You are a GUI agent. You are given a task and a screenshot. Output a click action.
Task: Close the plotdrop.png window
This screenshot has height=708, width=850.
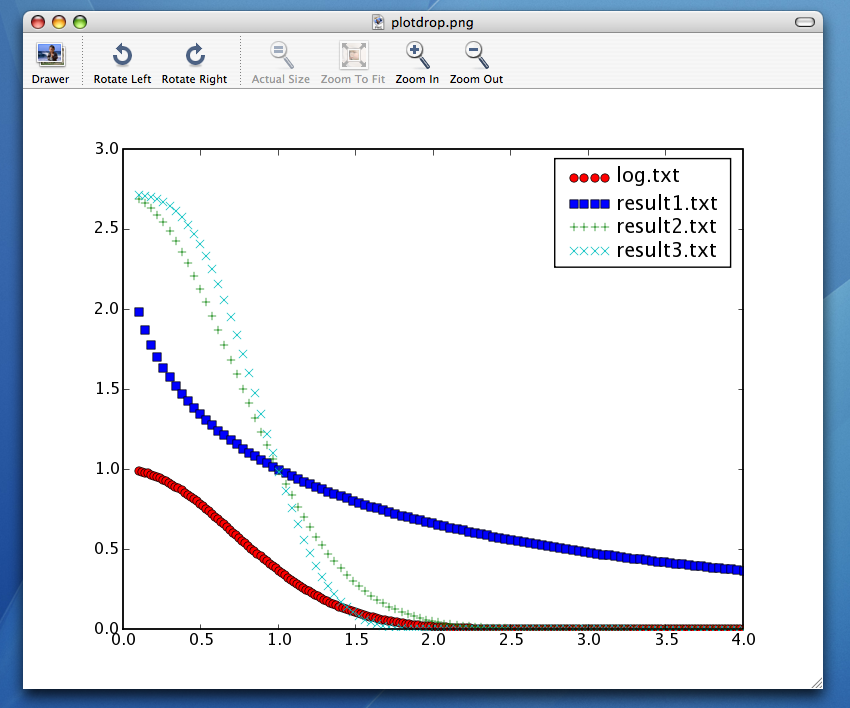click(x=38, y=21)
